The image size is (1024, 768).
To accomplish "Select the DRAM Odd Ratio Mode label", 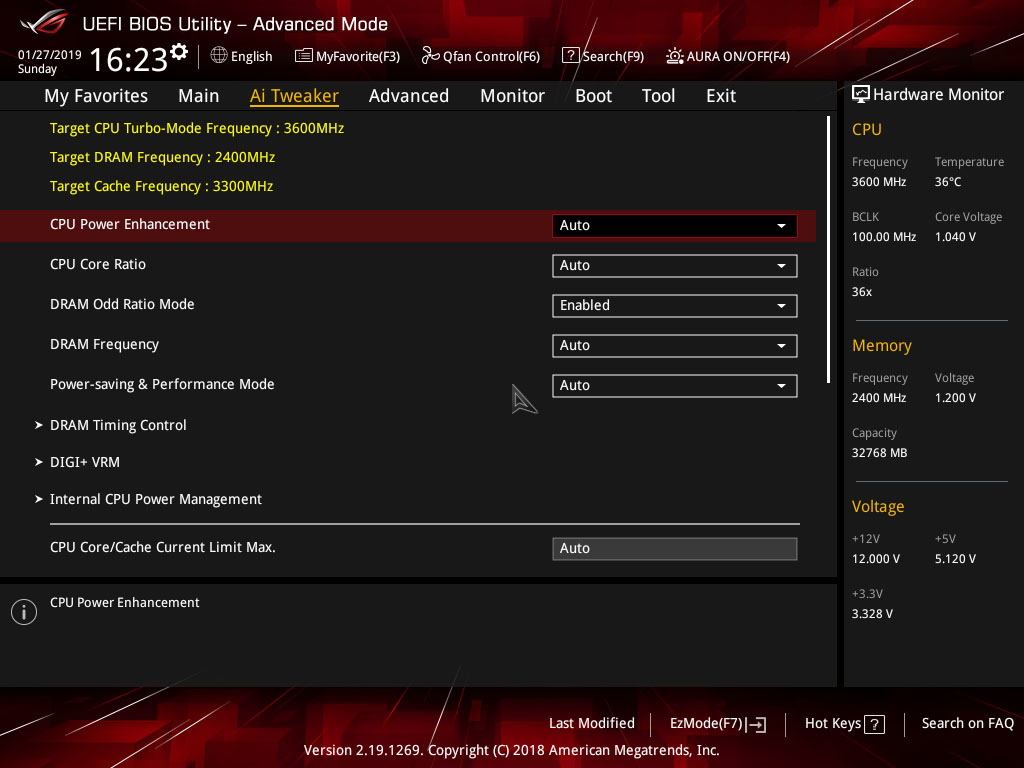I will 122,304.
